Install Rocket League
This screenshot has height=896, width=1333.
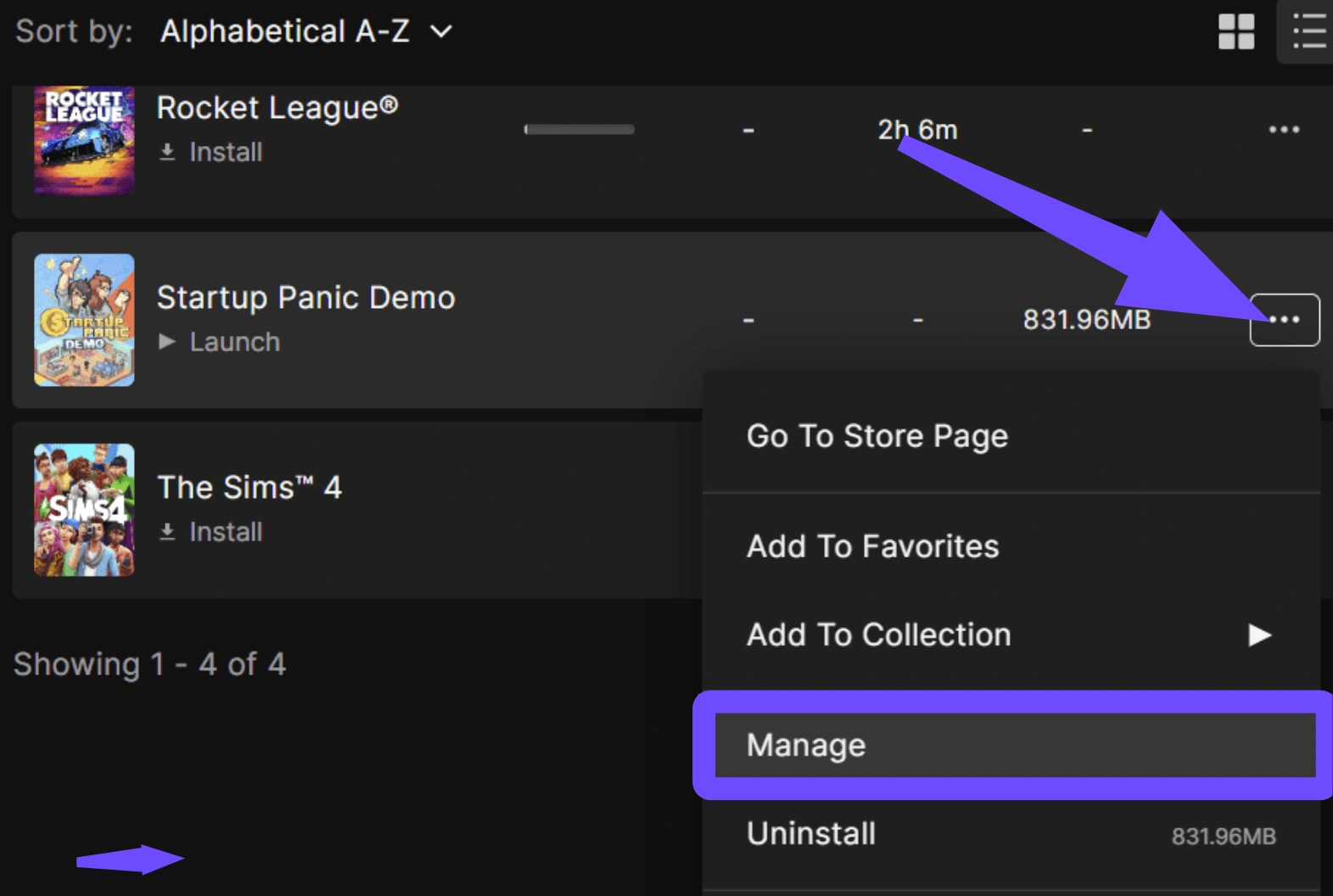[x=225, y=152]
